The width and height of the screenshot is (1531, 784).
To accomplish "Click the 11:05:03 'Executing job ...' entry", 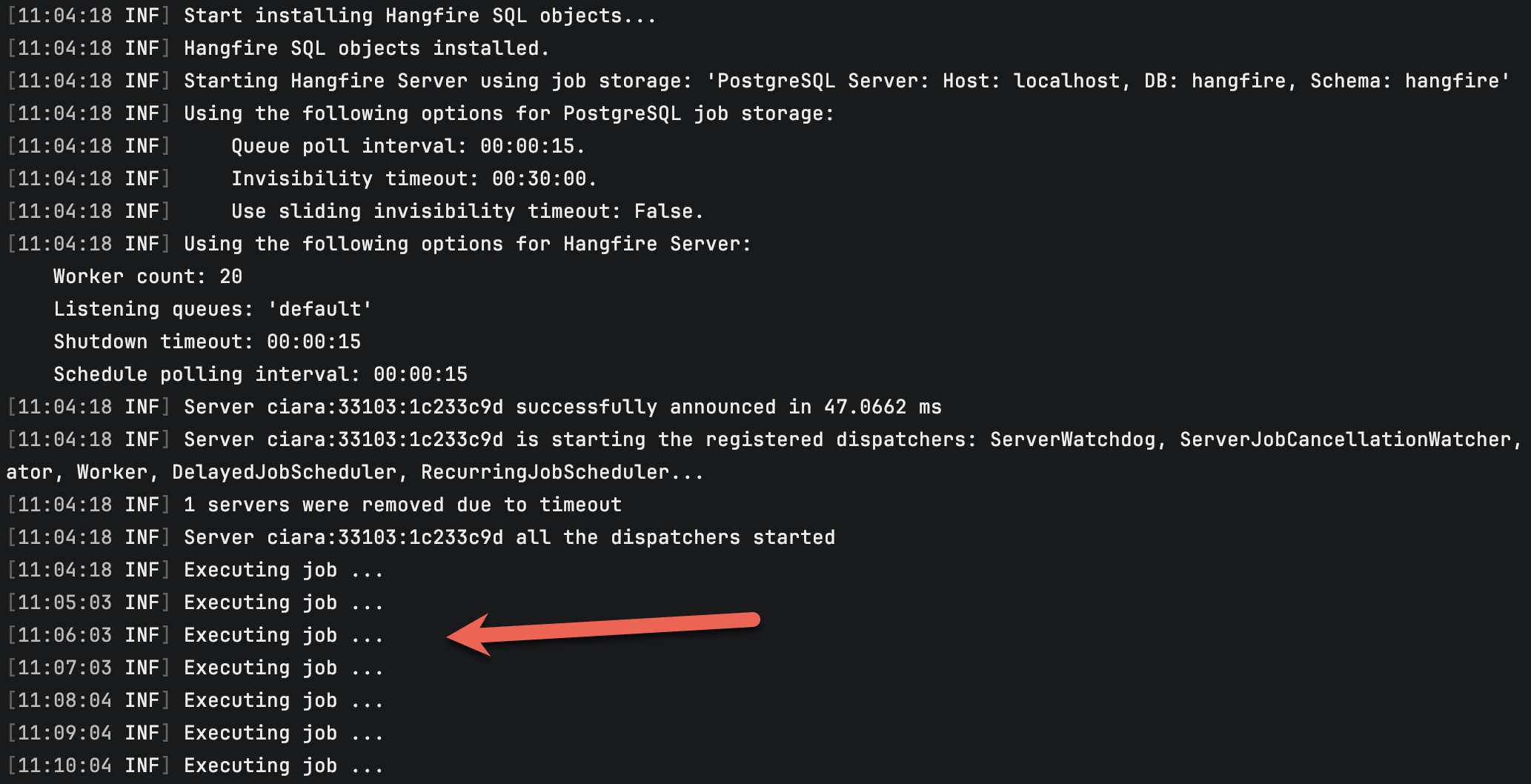I will pos(283,602).
